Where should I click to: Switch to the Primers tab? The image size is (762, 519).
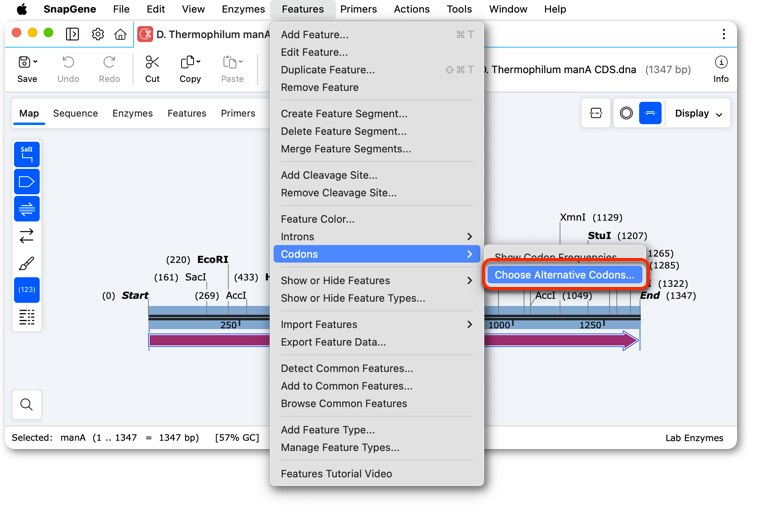click(x=238, y=113)
